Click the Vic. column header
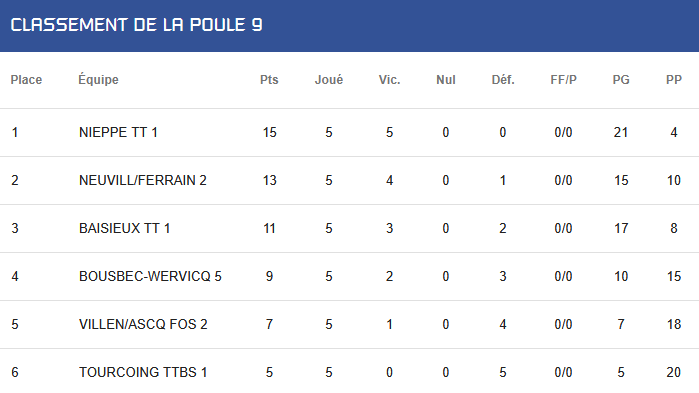 coord(390,80)
